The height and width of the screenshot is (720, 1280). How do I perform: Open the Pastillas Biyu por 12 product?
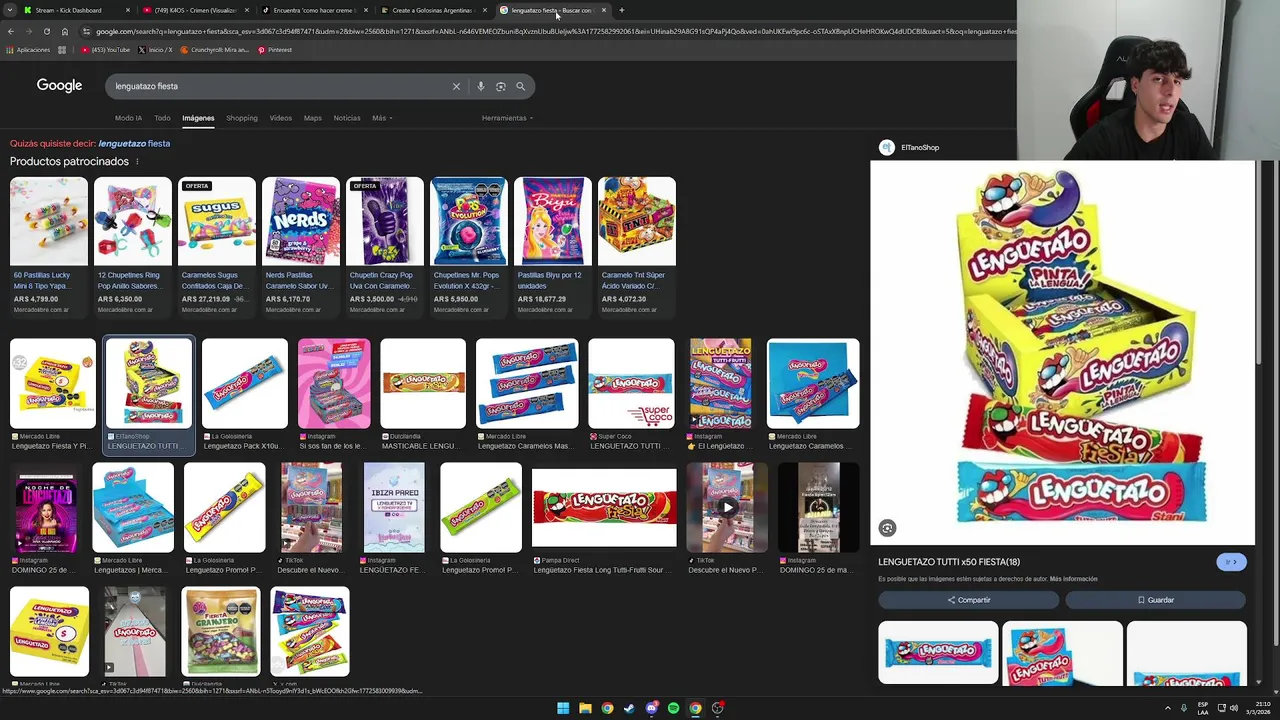coord(552,246)
